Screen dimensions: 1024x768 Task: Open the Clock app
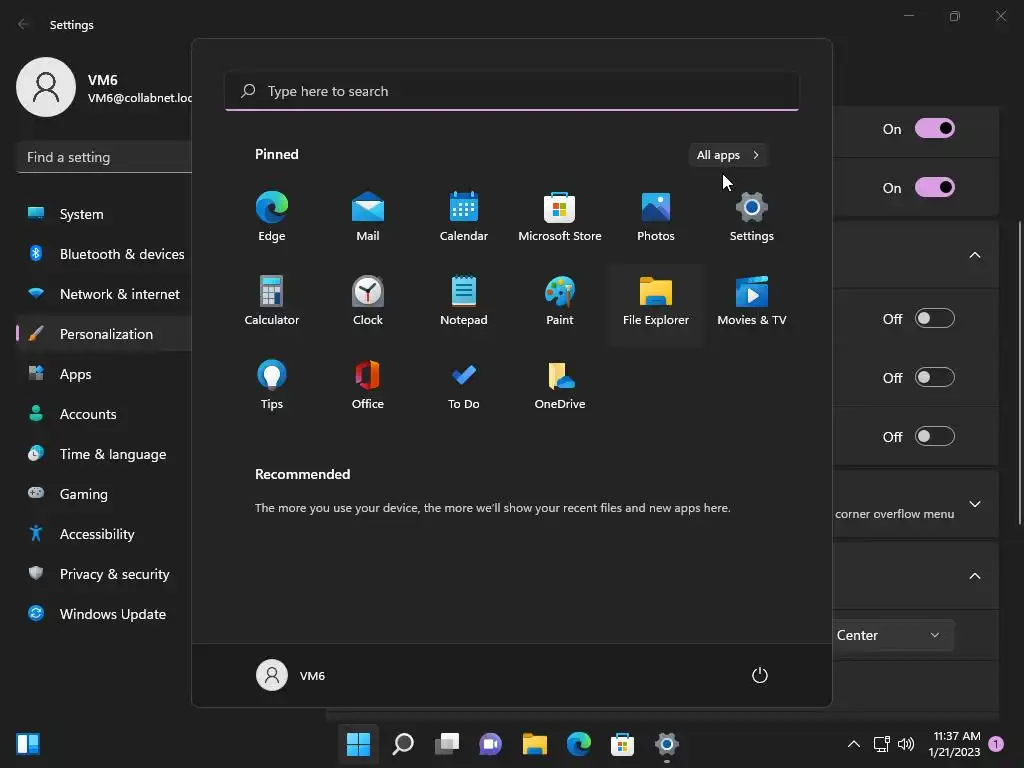pos(368,301)
